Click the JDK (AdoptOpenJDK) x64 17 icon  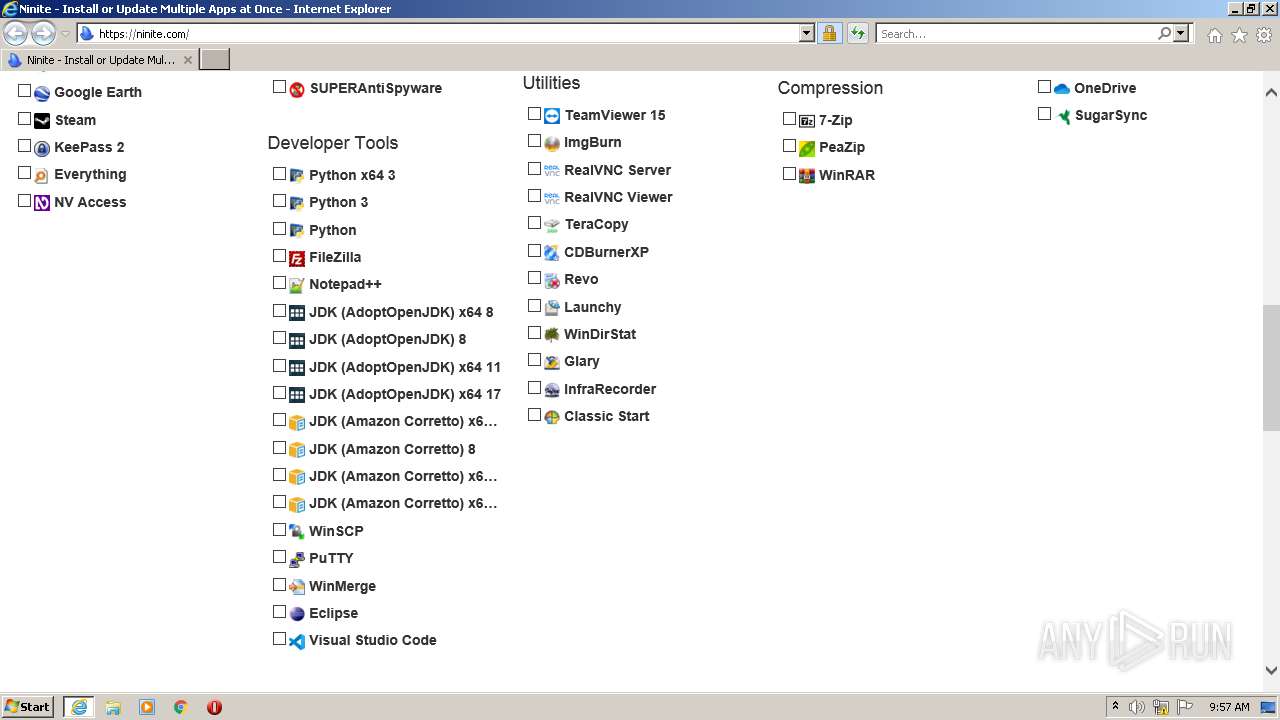pos(297,395)
